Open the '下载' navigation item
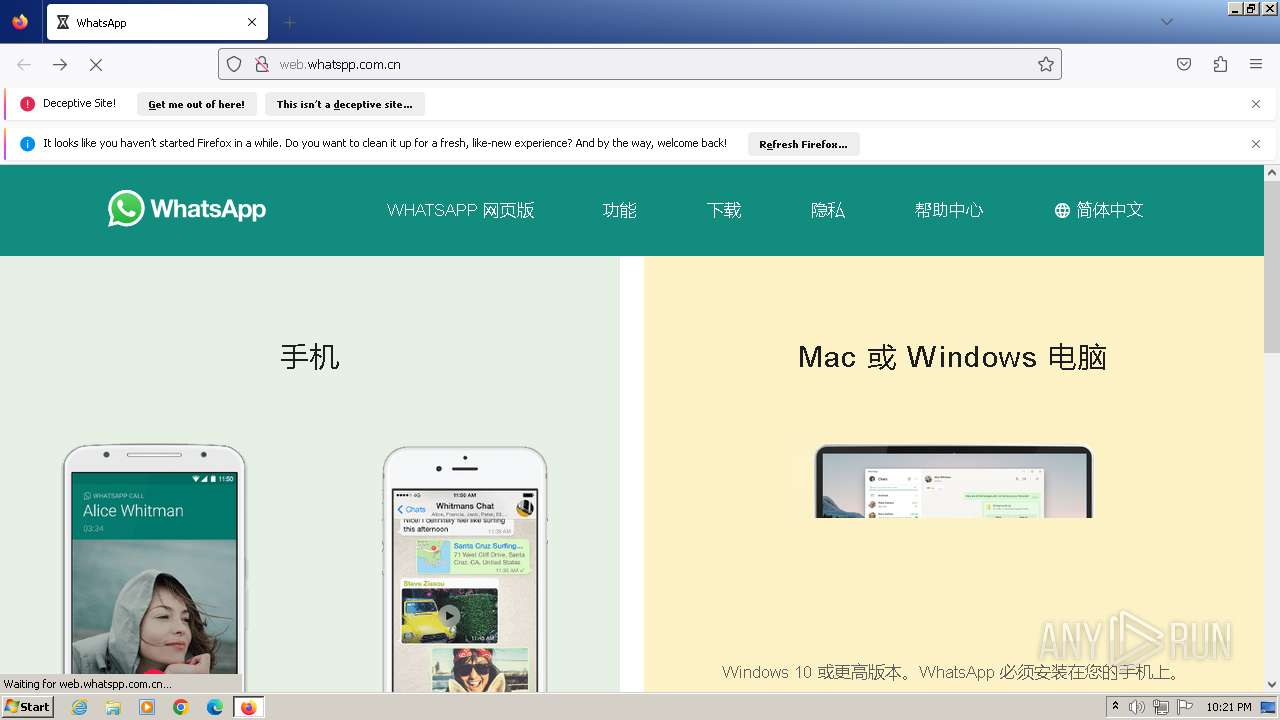Screen dimensions: 1280x720 (x=724, y=210)
